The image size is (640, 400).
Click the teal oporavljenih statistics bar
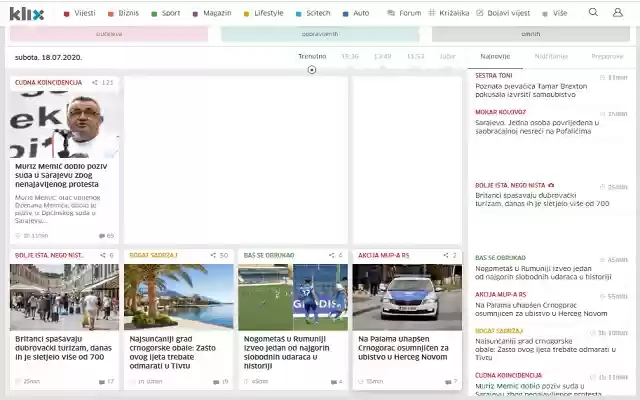[320, 34]
